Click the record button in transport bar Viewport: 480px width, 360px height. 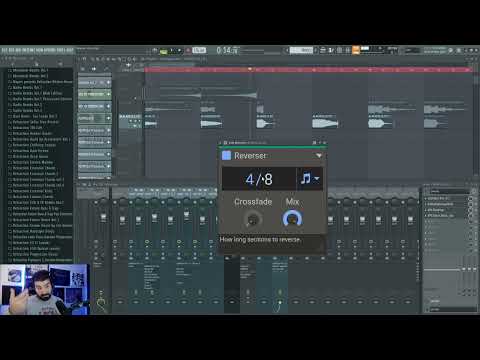pos(188,50)
